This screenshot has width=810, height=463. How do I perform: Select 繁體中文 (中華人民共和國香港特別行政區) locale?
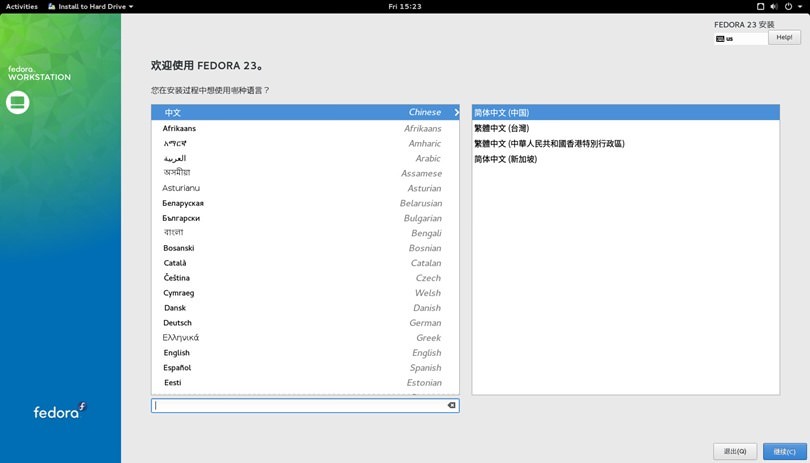[626, 144]
